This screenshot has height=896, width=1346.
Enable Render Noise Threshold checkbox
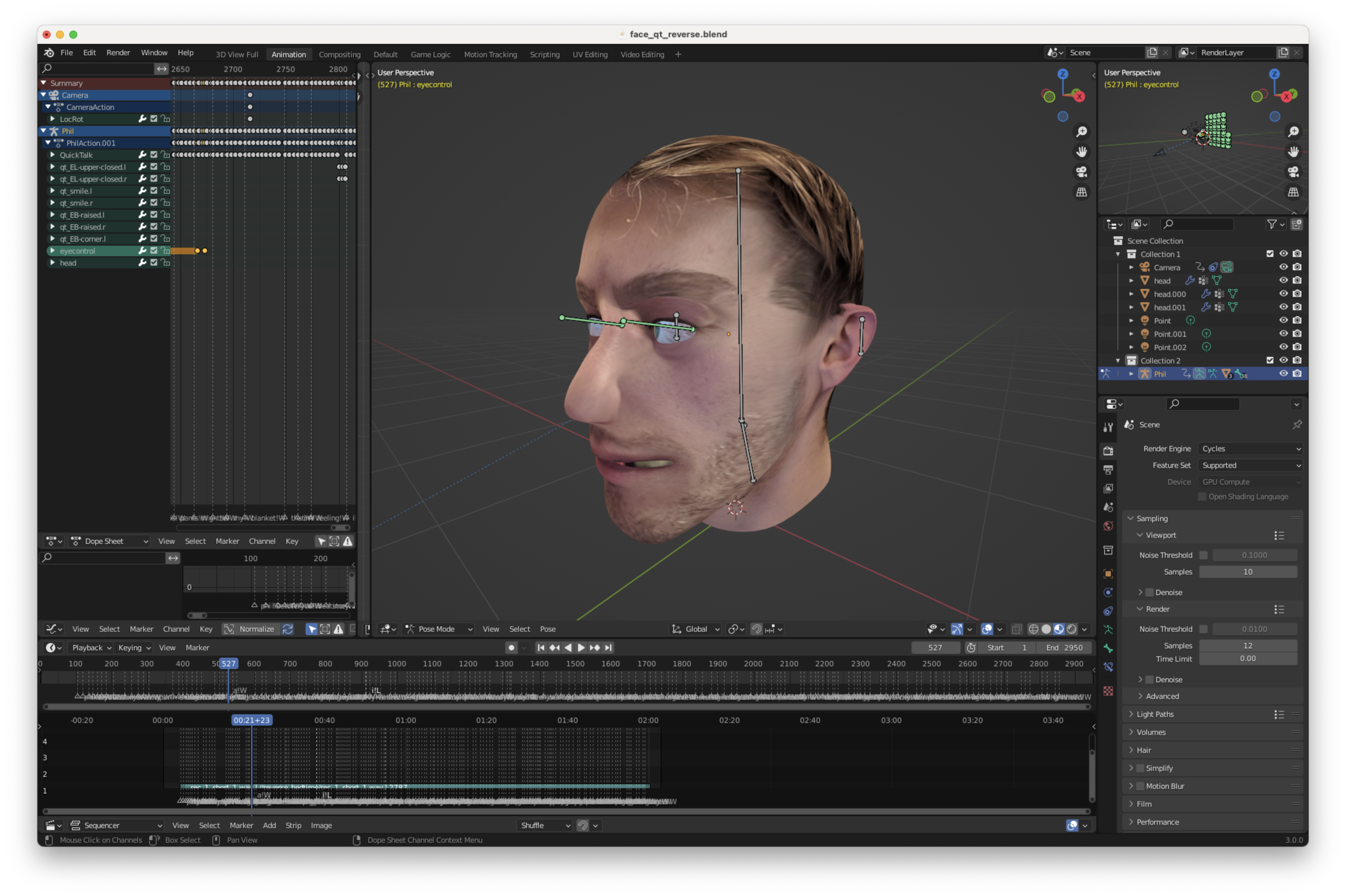point(1203,629)
